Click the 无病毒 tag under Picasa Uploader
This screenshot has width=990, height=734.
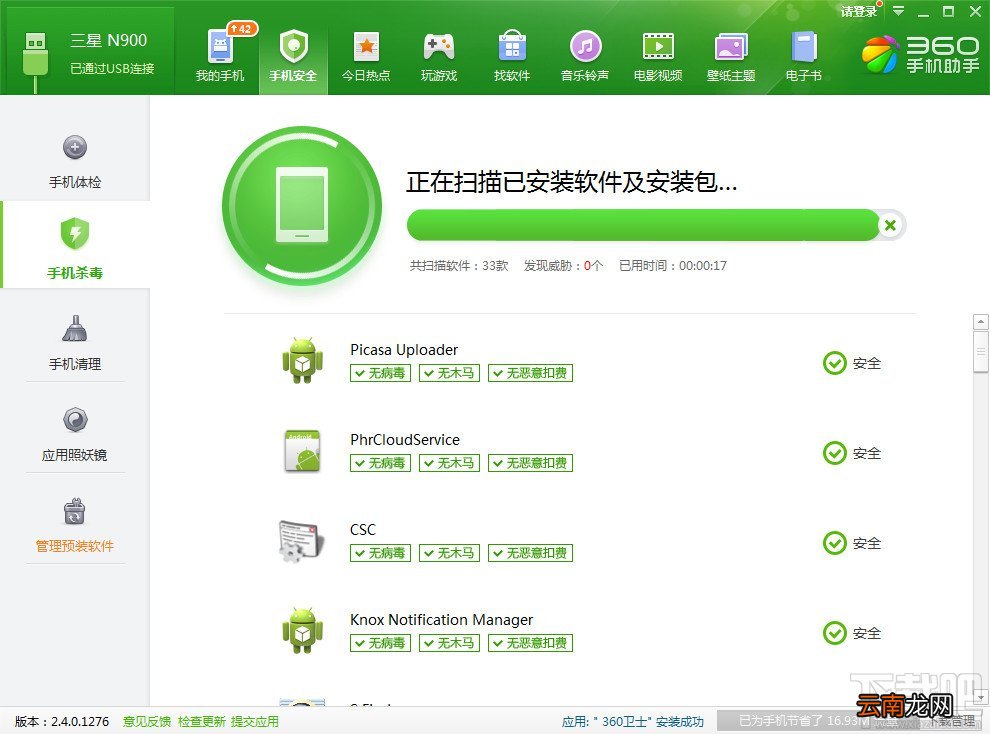[381, 373]
